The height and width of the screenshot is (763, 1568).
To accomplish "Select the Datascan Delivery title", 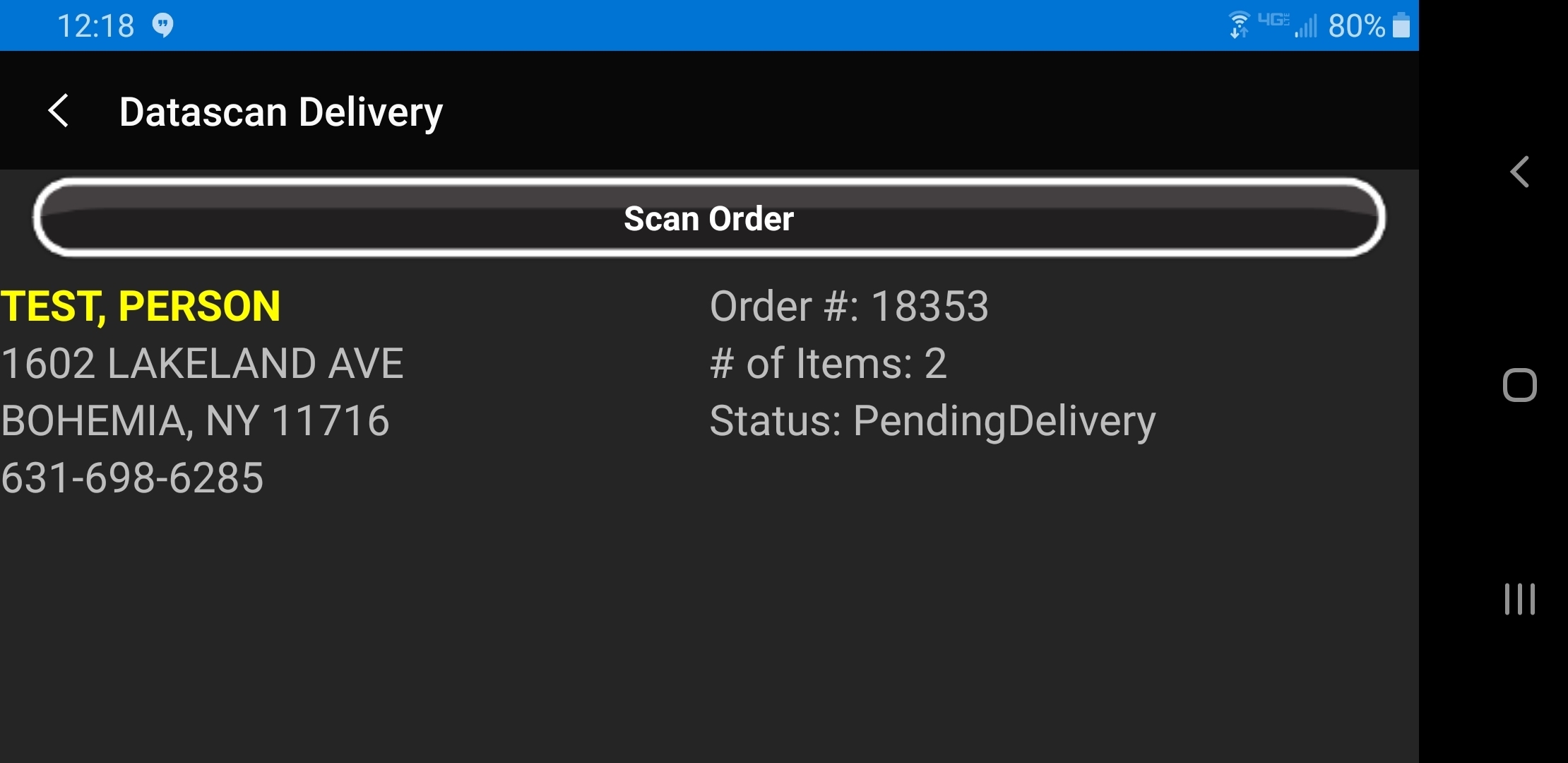I will point(280,111).
